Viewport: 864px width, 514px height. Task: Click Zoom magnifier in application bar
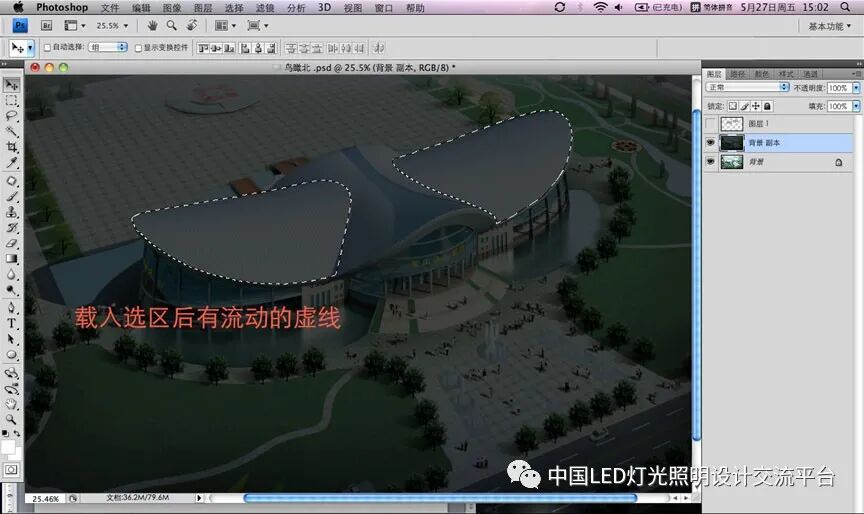[172, 25]
